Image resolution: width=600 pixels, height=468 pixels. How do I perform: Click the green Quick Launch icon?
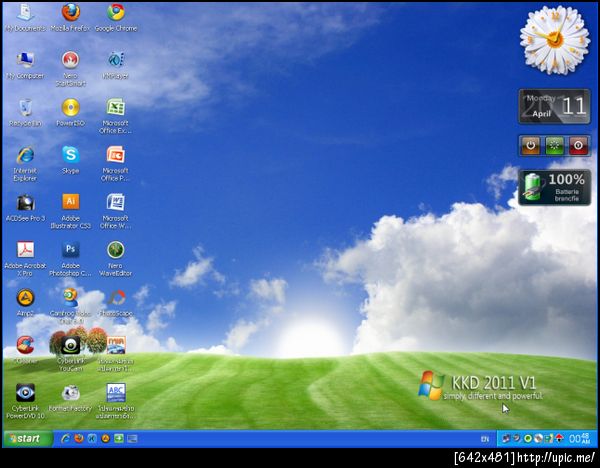119,439
